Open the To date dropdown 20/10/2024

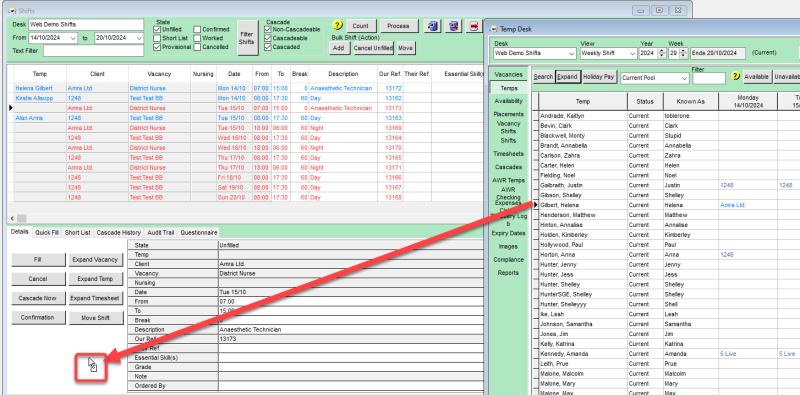click(x=139, y=38)
